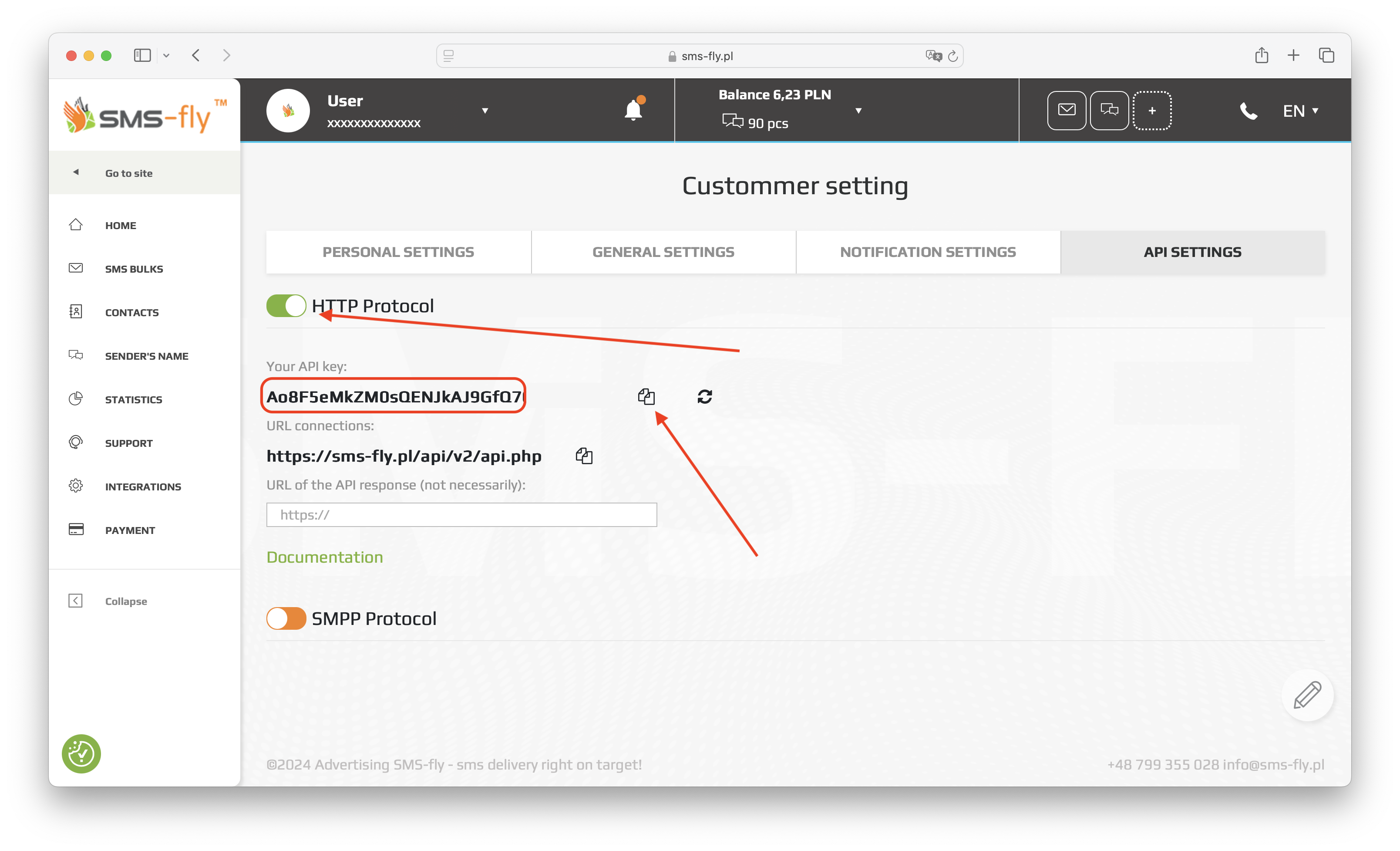Open the EN language dropdown
Image resolution: width=1400 pixels, height=851 pixels.
[1300, 110]
